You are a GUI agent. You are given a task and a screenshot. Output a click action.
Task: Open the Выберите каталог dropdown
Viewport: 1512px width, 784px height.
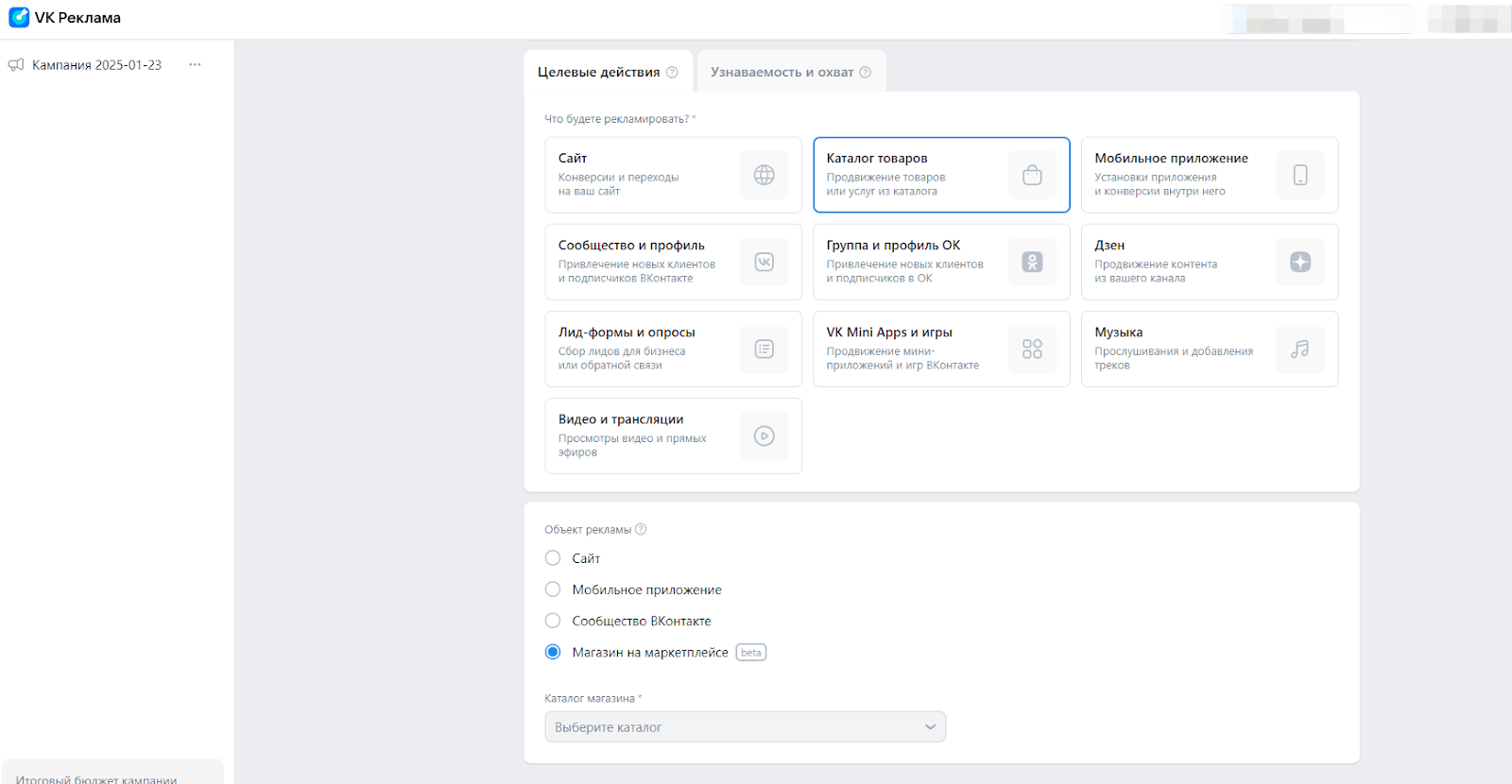(x=745, y=726)
